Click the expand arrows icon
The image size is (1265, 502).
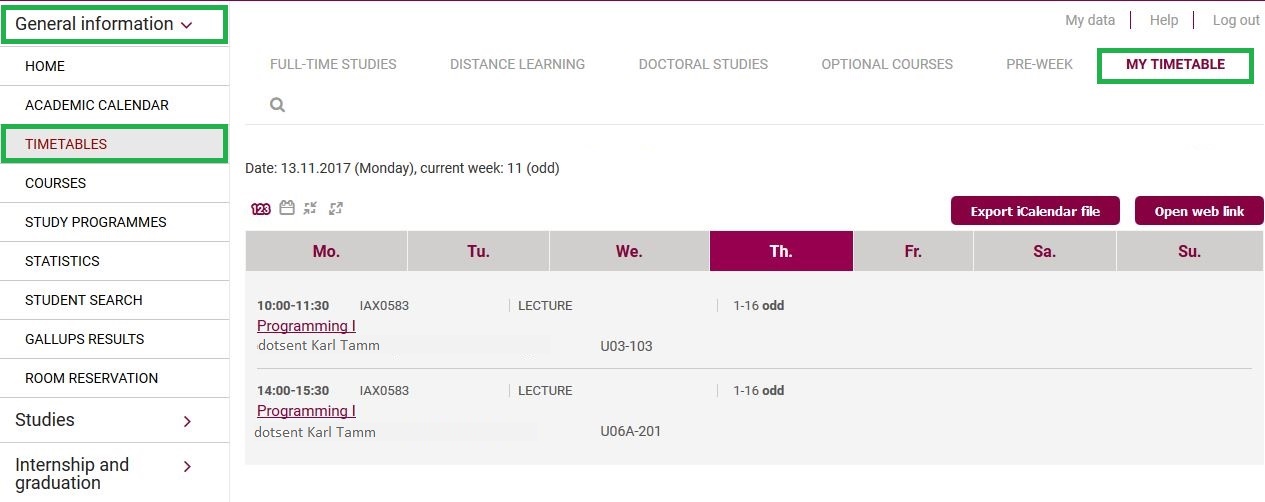tap(336, 208)
